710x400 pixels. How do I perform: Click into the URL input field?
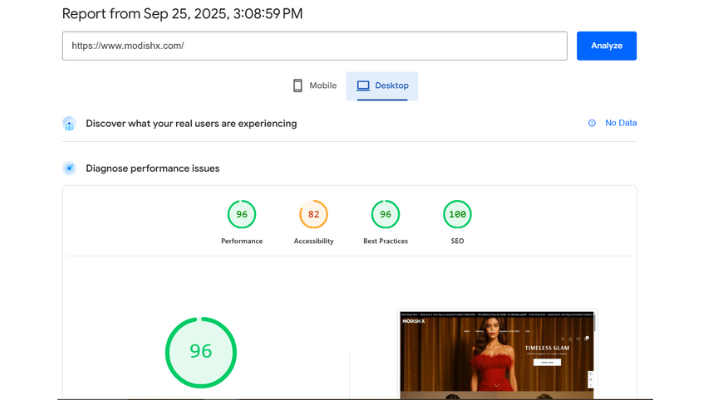point(314,46)
